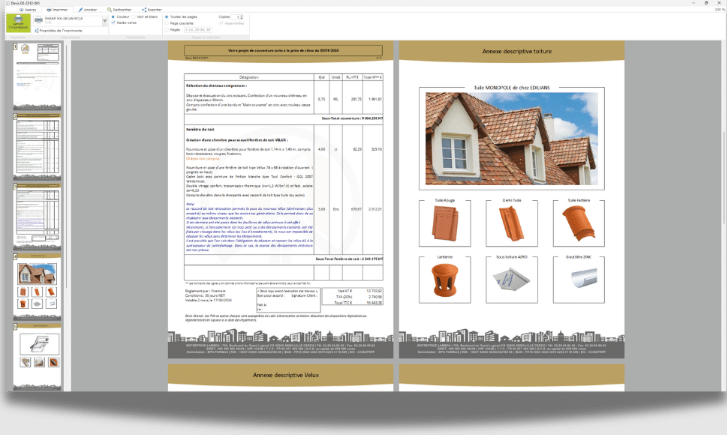Viewport: 727px width, 435px height.
Task: Open the printer selection dropdown
Action: pyautogui.click(x=103, y=19)
